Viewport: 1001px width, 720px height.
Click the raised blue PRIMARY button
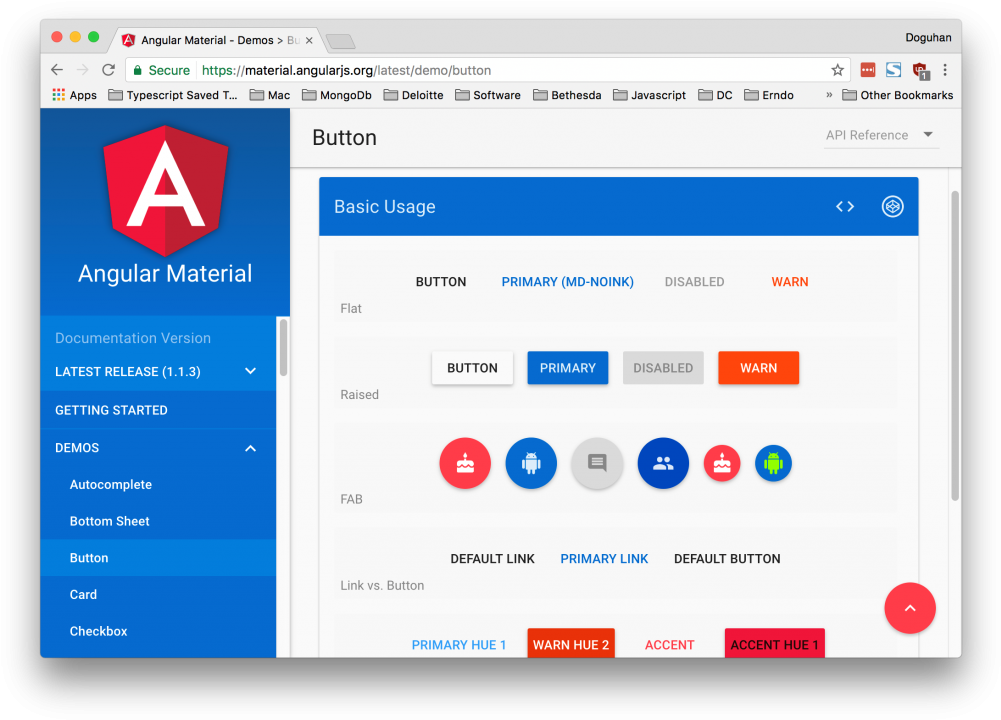568,368
